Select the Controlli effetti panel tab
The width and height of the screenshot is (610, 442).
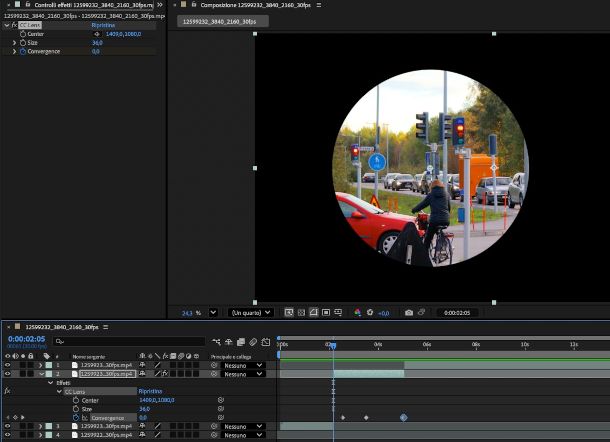[93, 5]
